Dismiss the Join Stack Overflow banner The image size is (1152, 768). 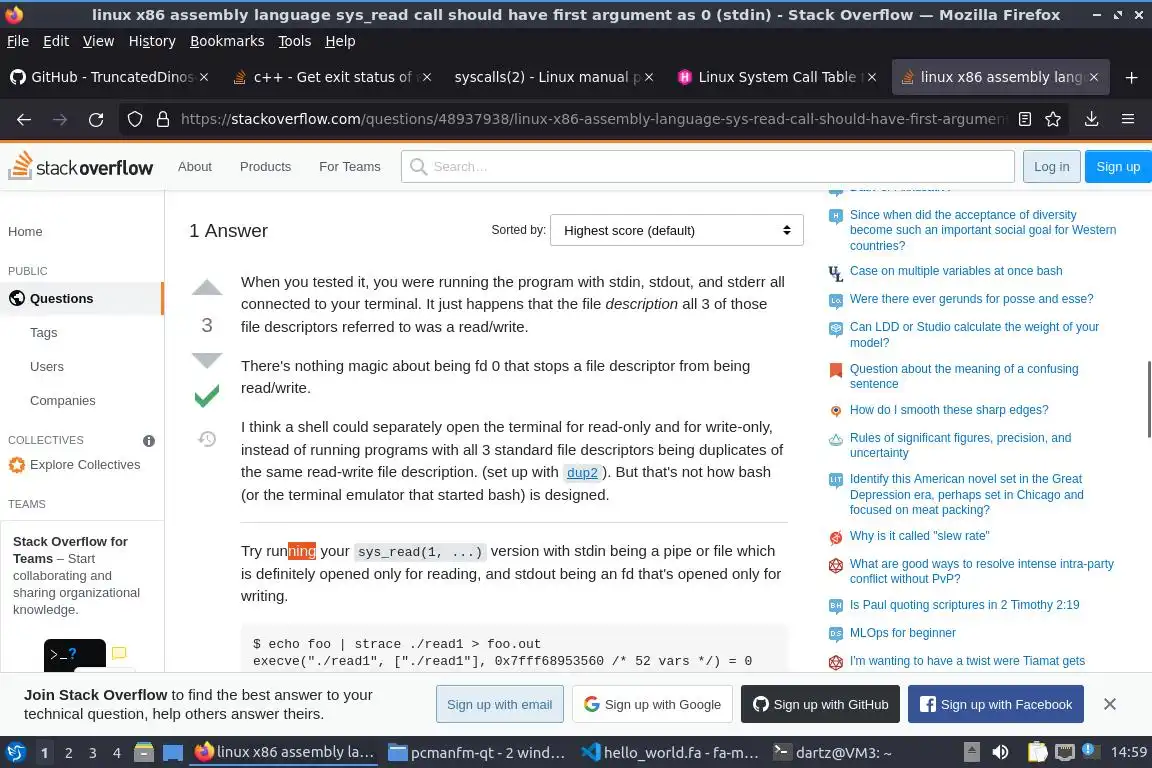click(1109, 704)
